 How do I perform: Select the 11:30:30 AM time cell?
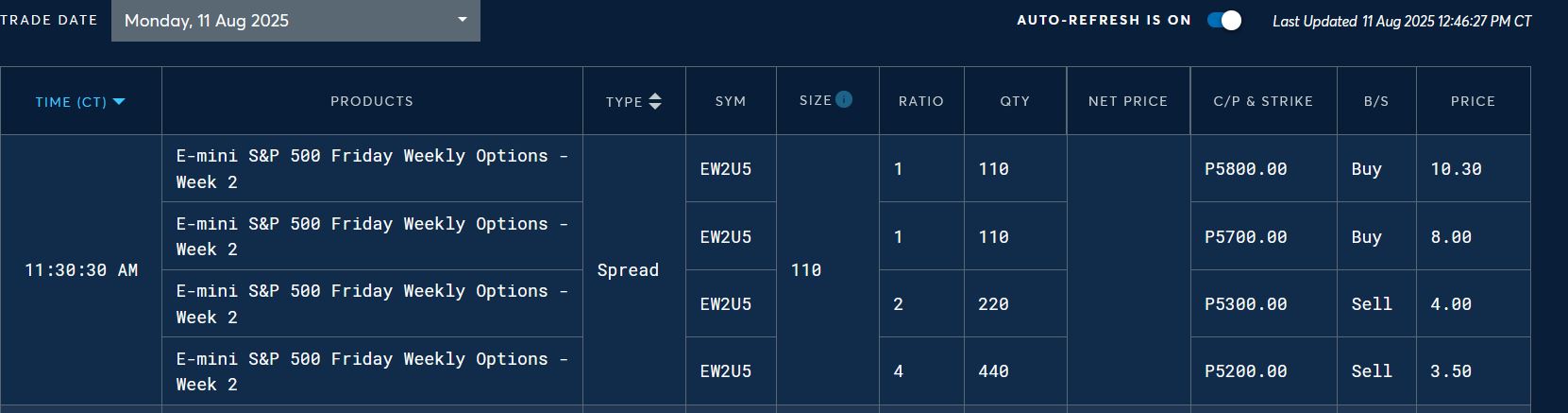coord(81,270)
